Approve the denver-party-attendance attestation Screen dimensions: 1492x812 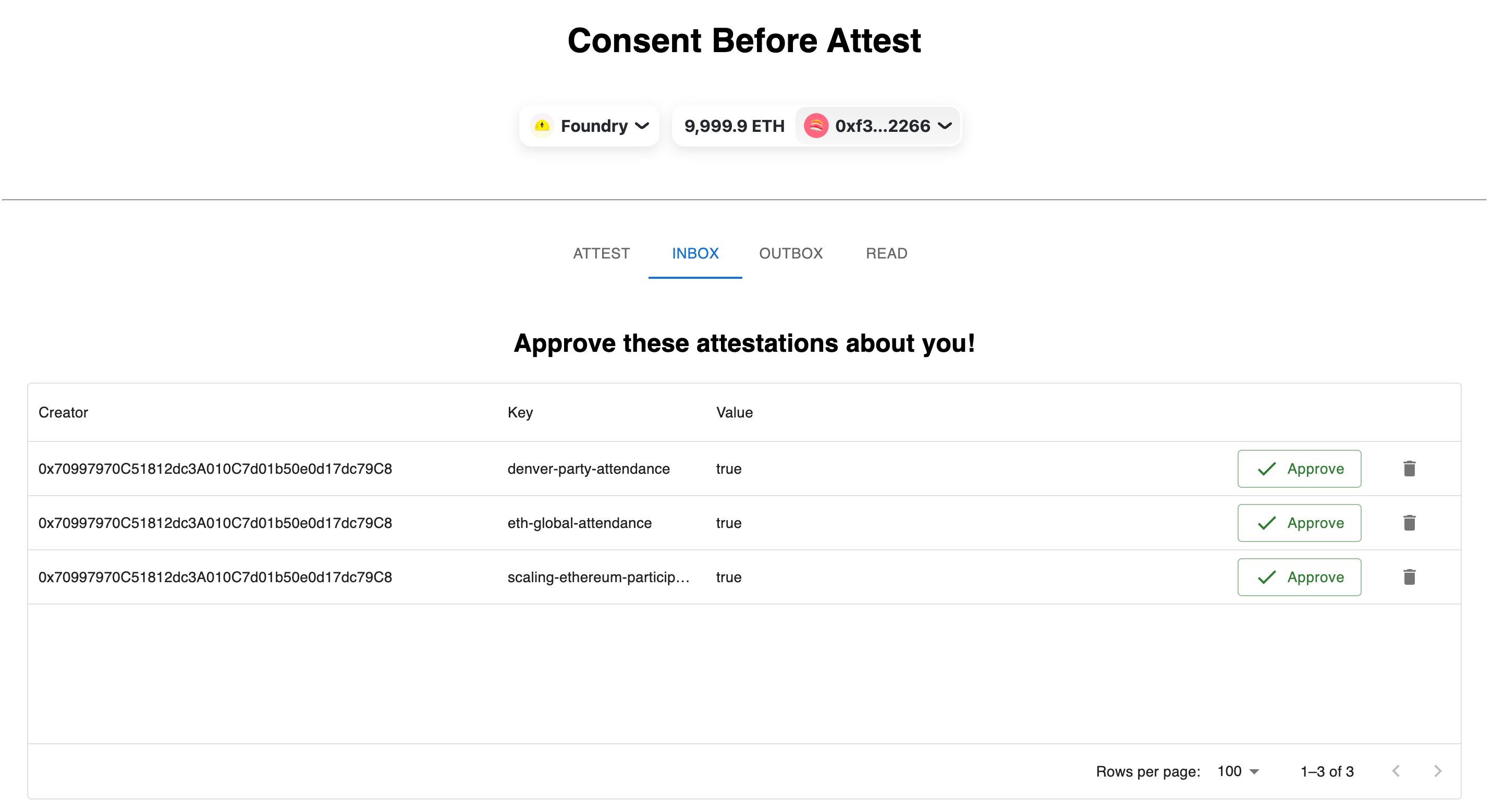[x=1299, y=469]
